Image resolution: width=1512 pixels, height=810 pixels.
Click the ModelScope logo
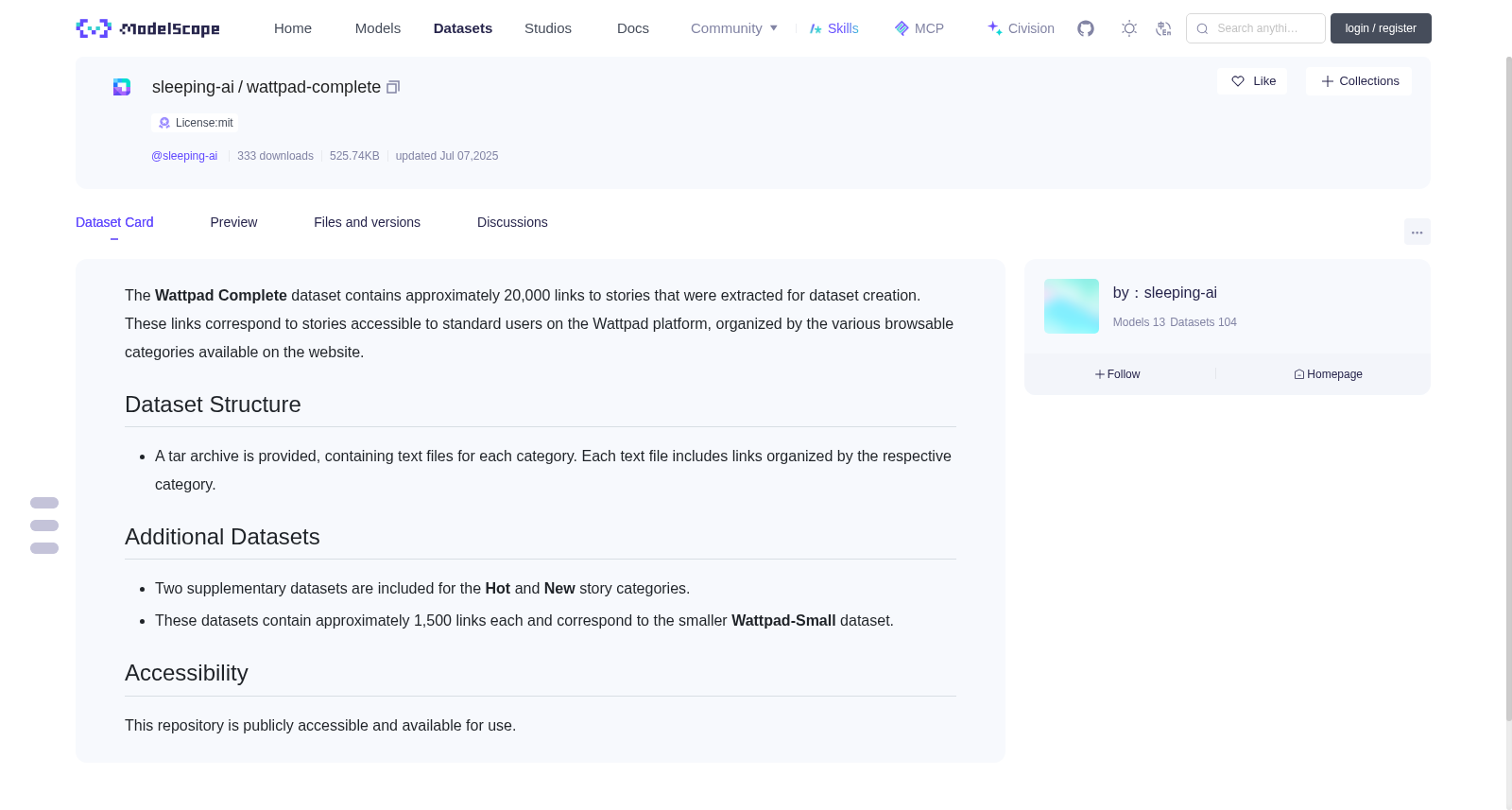tap(147, 28)
